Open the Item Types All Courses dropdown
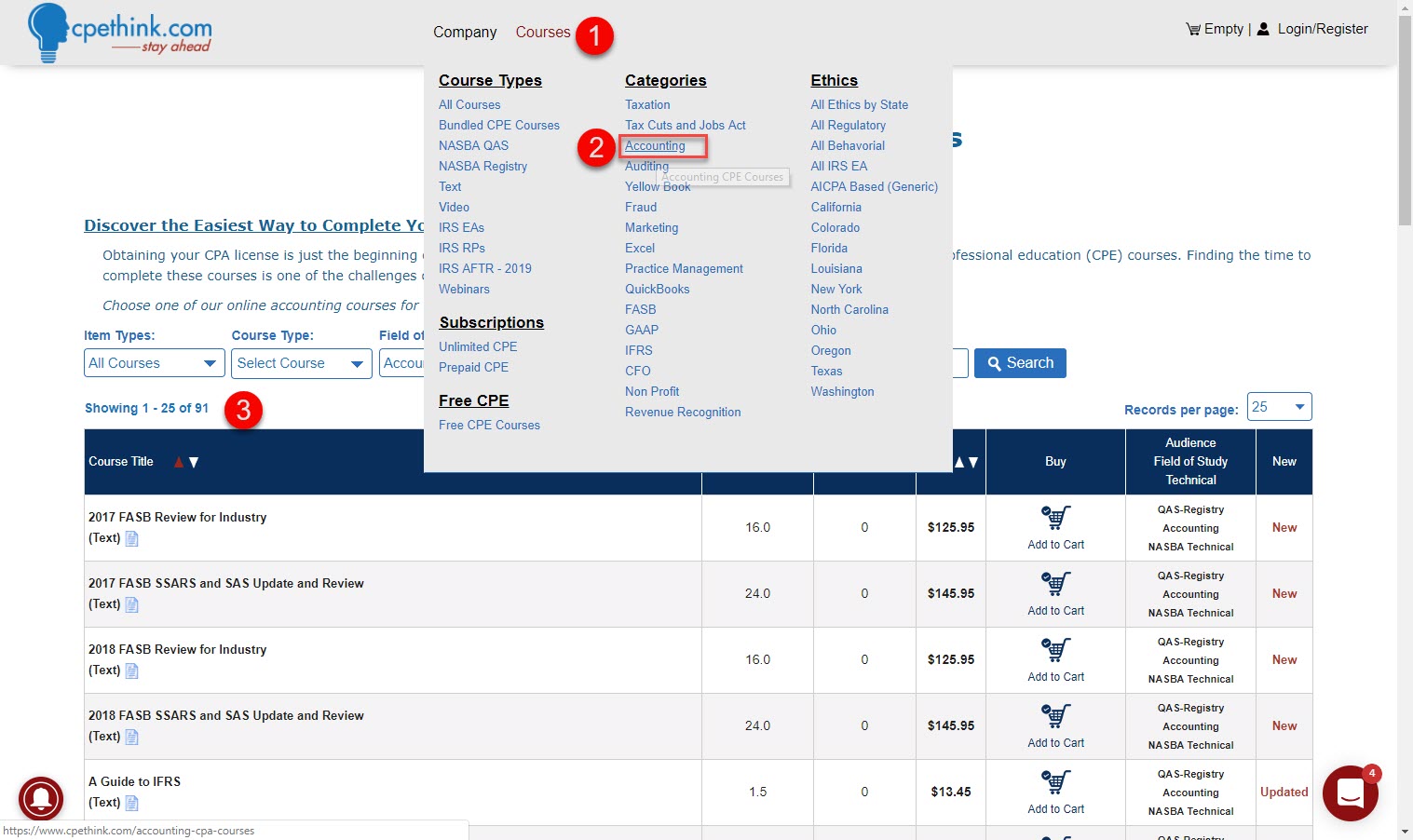 (153, 363)
